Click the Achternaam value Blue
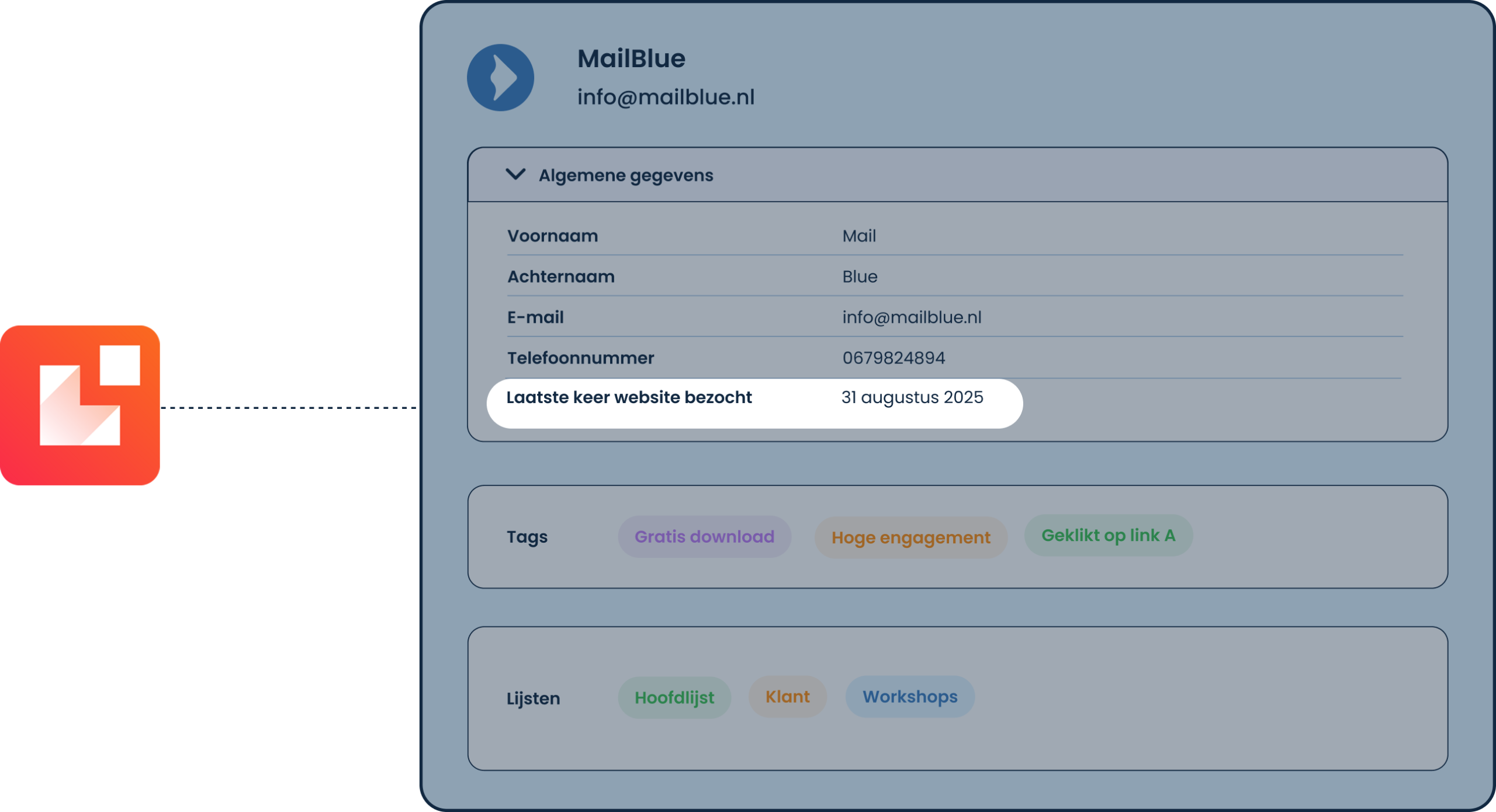The height and width of the screenshot is (812, 1496). point(860,276)
